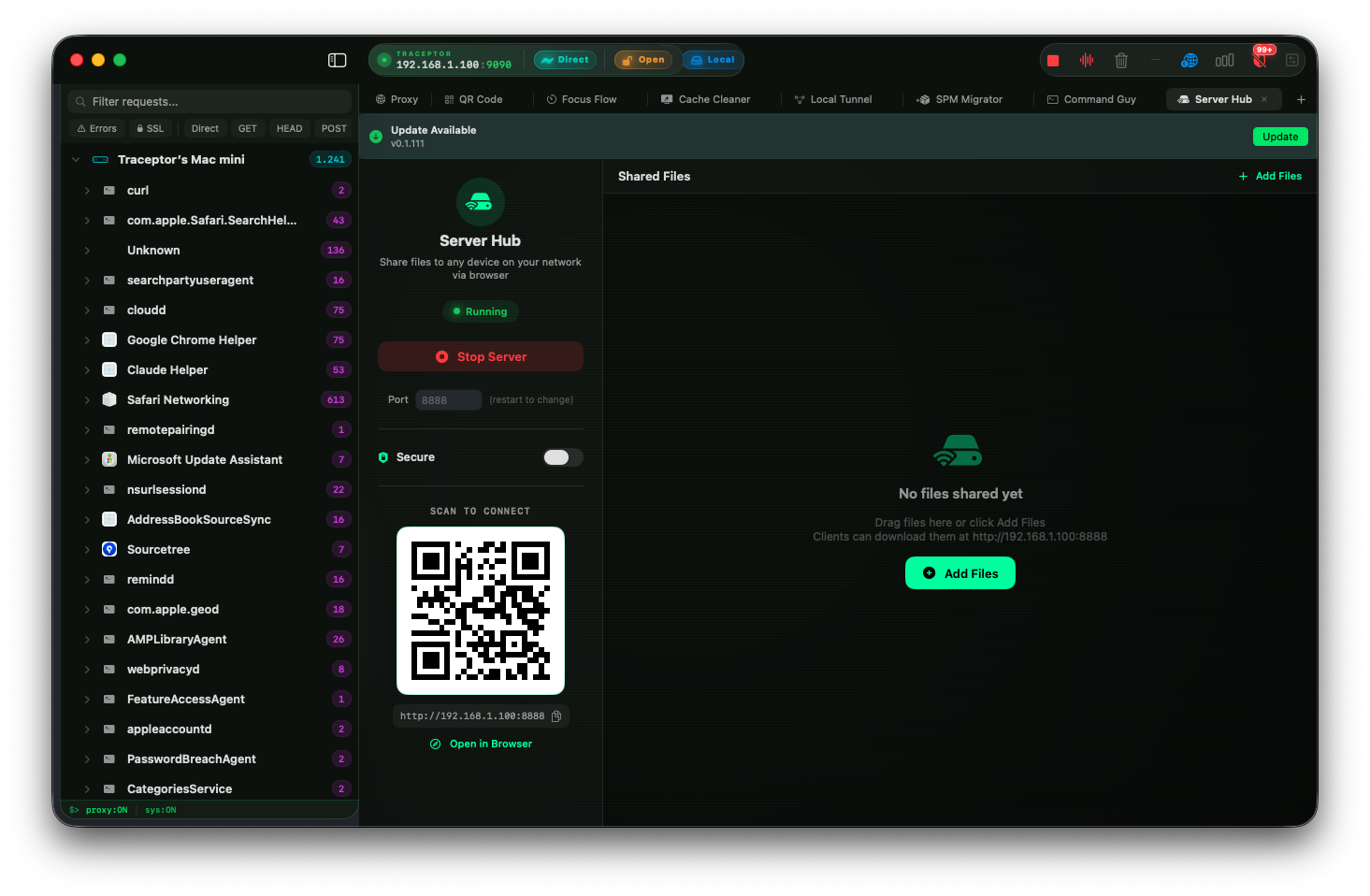Click the Sourcetree app icon
1370x896 pixels.
[x=109, y=550]
